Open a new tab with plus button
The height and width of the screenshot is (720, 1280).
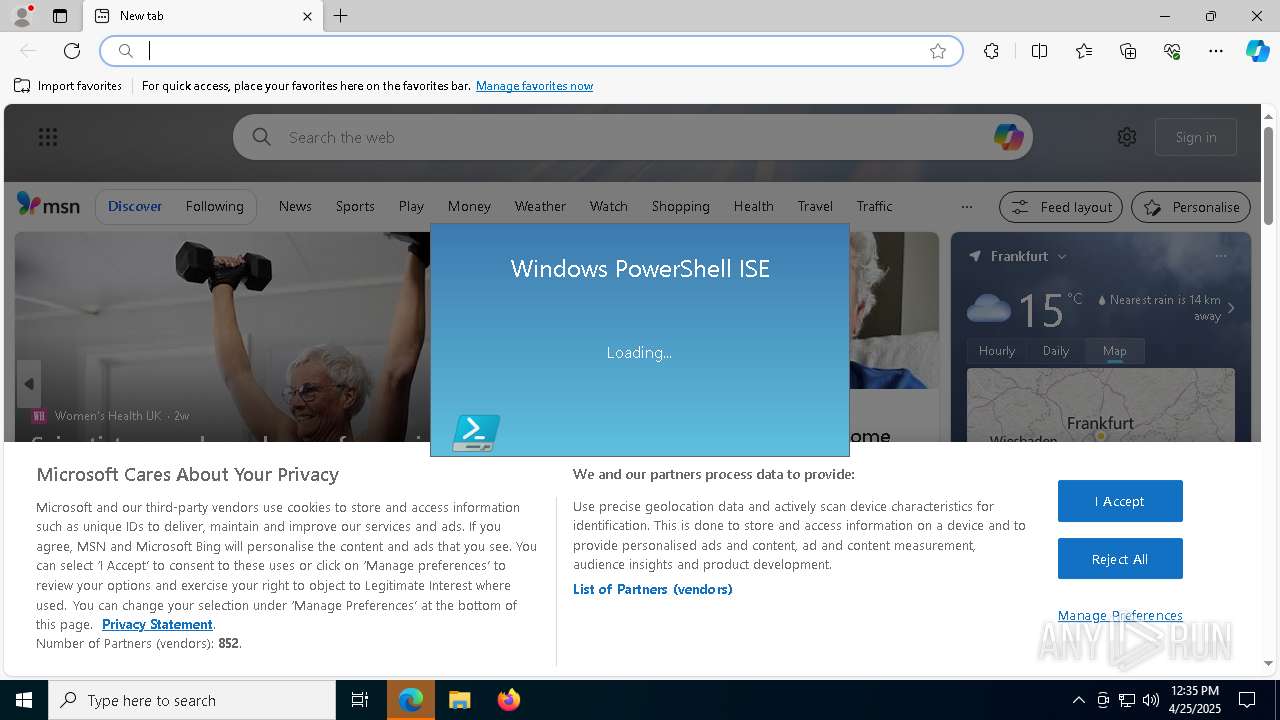pyautogui.click(x=341, y=16)
